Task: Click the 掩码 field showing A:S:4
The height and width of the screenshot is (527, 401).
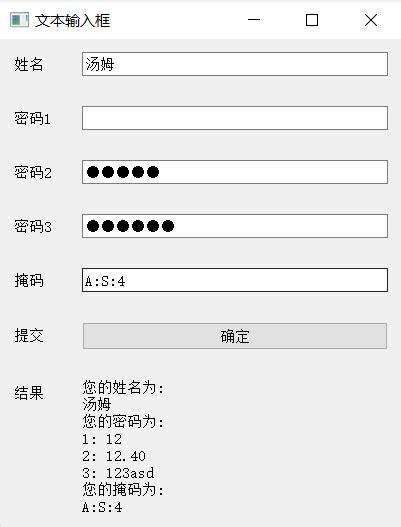Action: pos(235,280)
